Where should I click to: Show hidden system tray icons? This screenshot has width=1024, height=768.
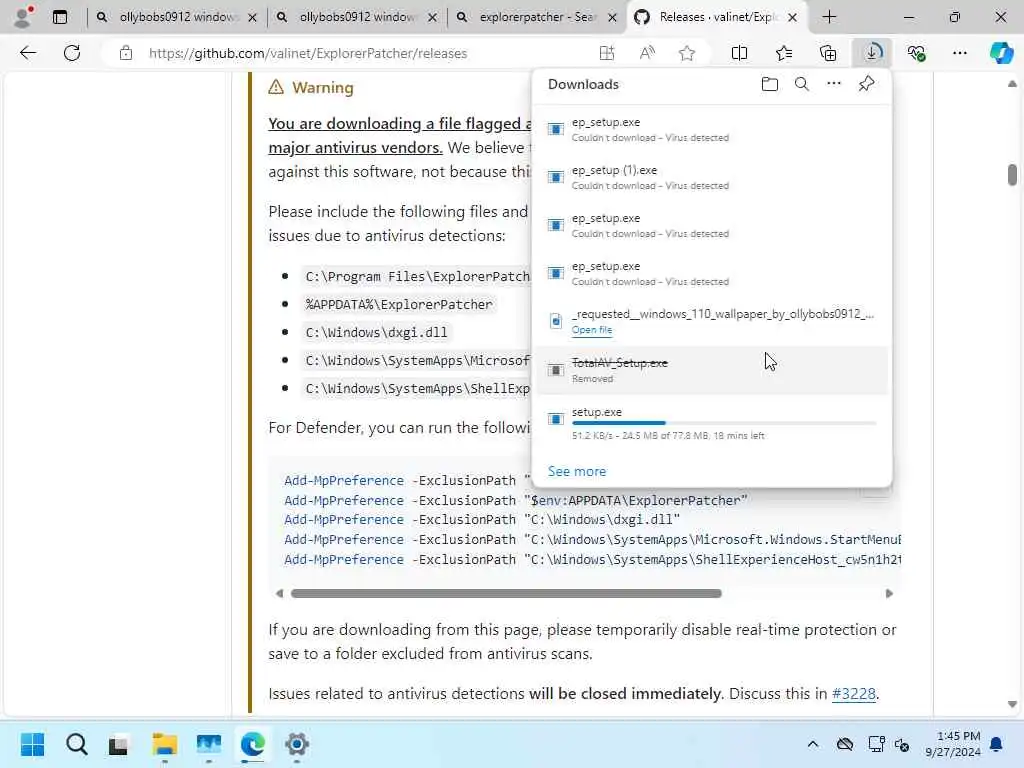coord(812,744)
